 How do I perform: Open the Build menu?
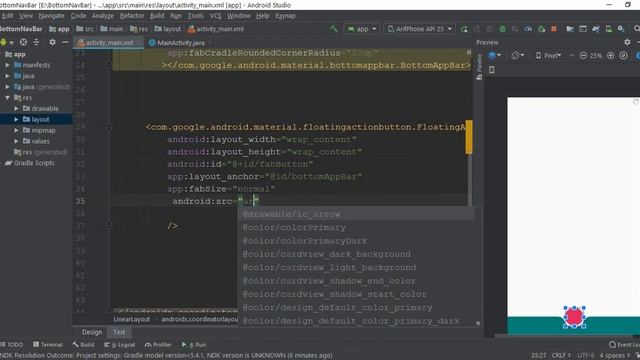(157, 16)
